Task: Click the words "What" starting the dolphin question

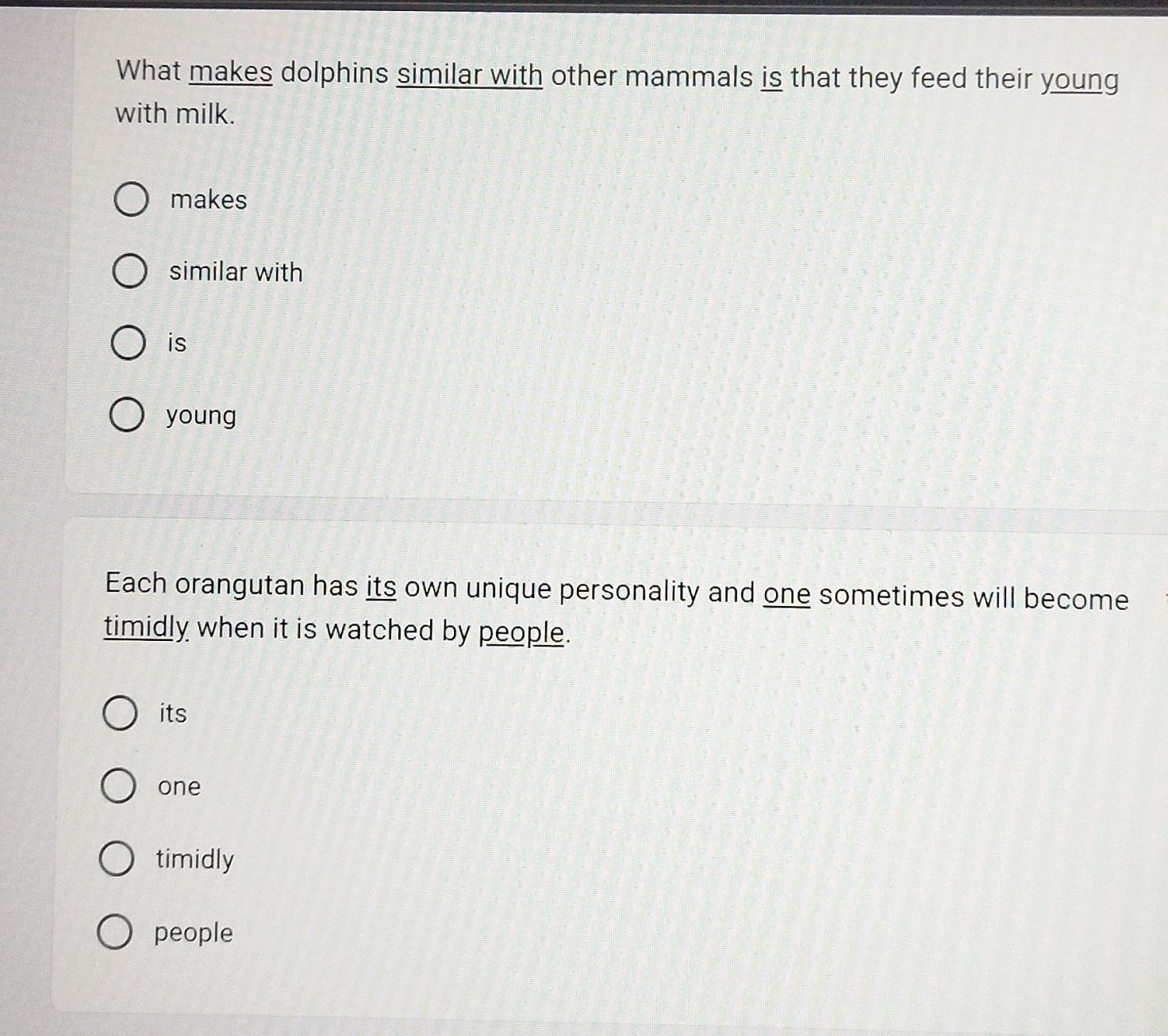Action: [148, 71]
